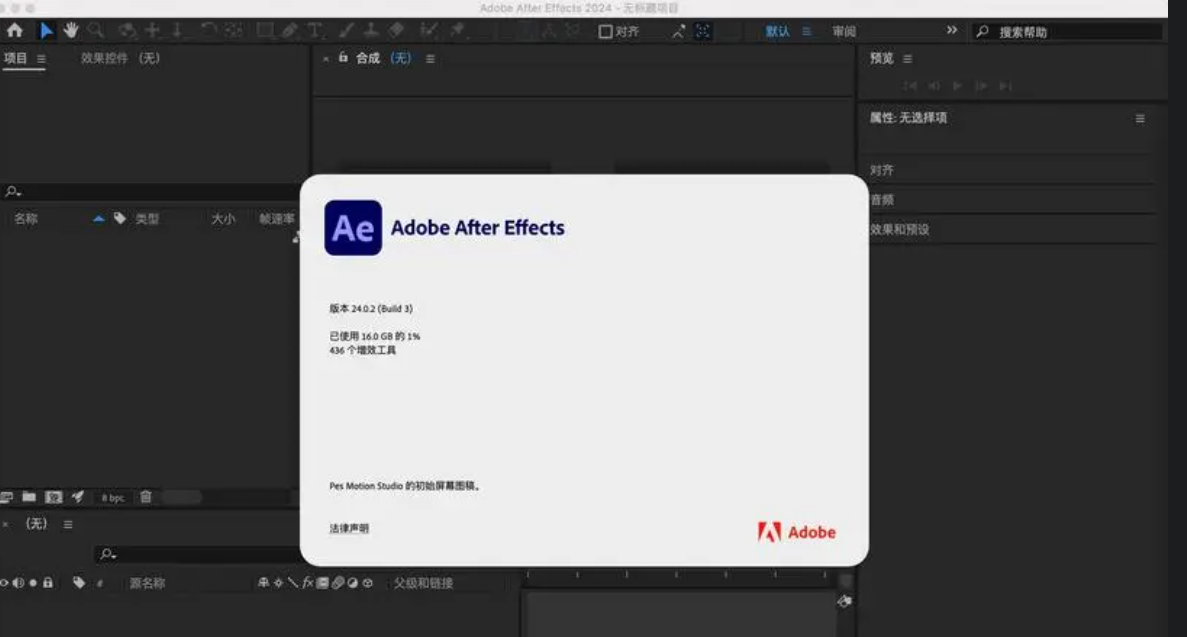Select the Home tool in the toolbar

pyautogui.click(x=15, y=31)
